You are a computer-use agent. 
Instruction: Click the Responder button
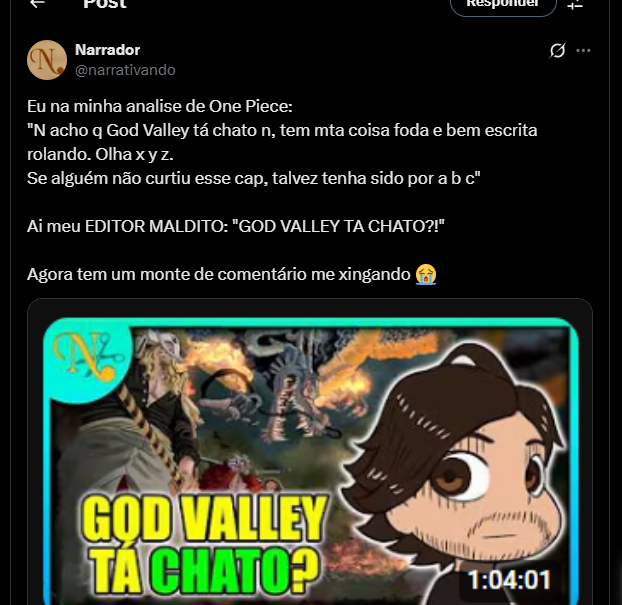coord(503,5)
